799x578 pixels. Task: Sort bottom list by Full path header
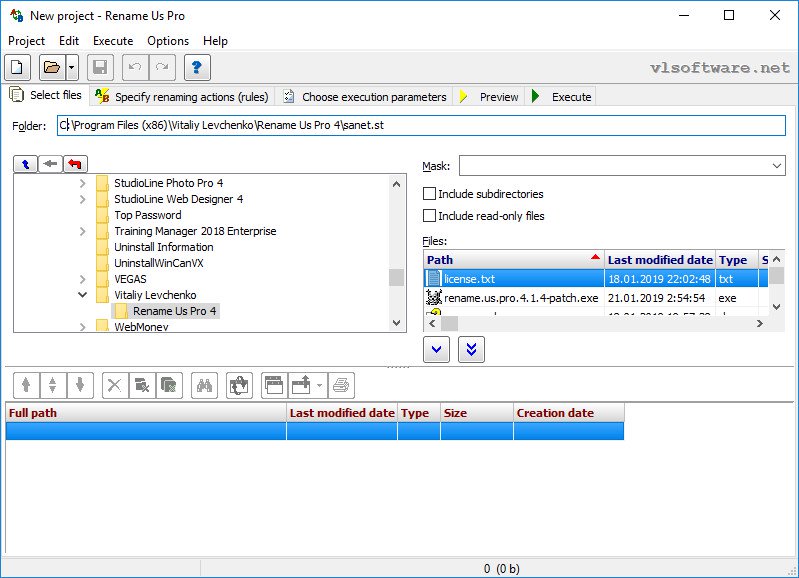146,413
